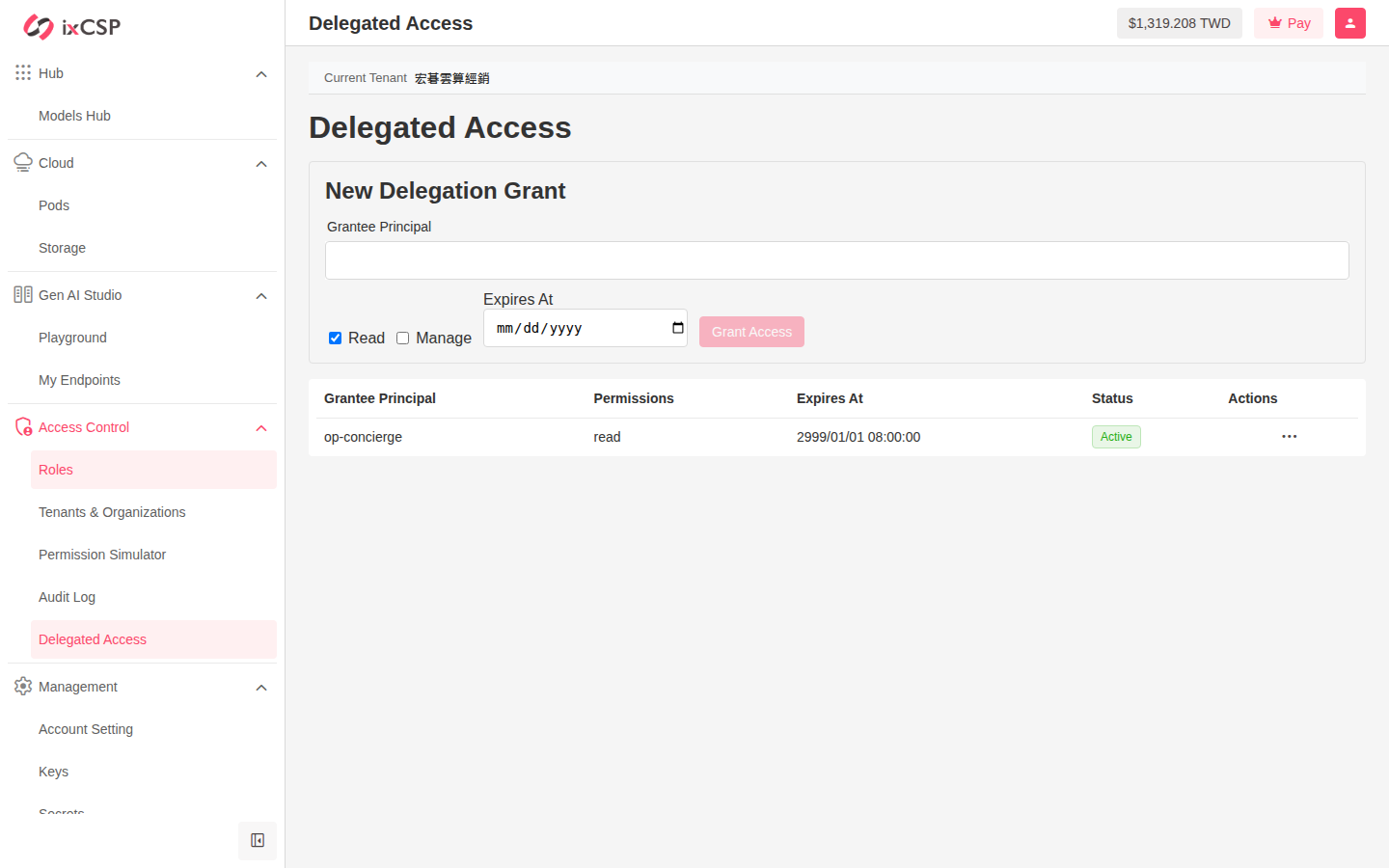Click the 2999/01/01 08:00:00 expiry cell

point(858,437)
